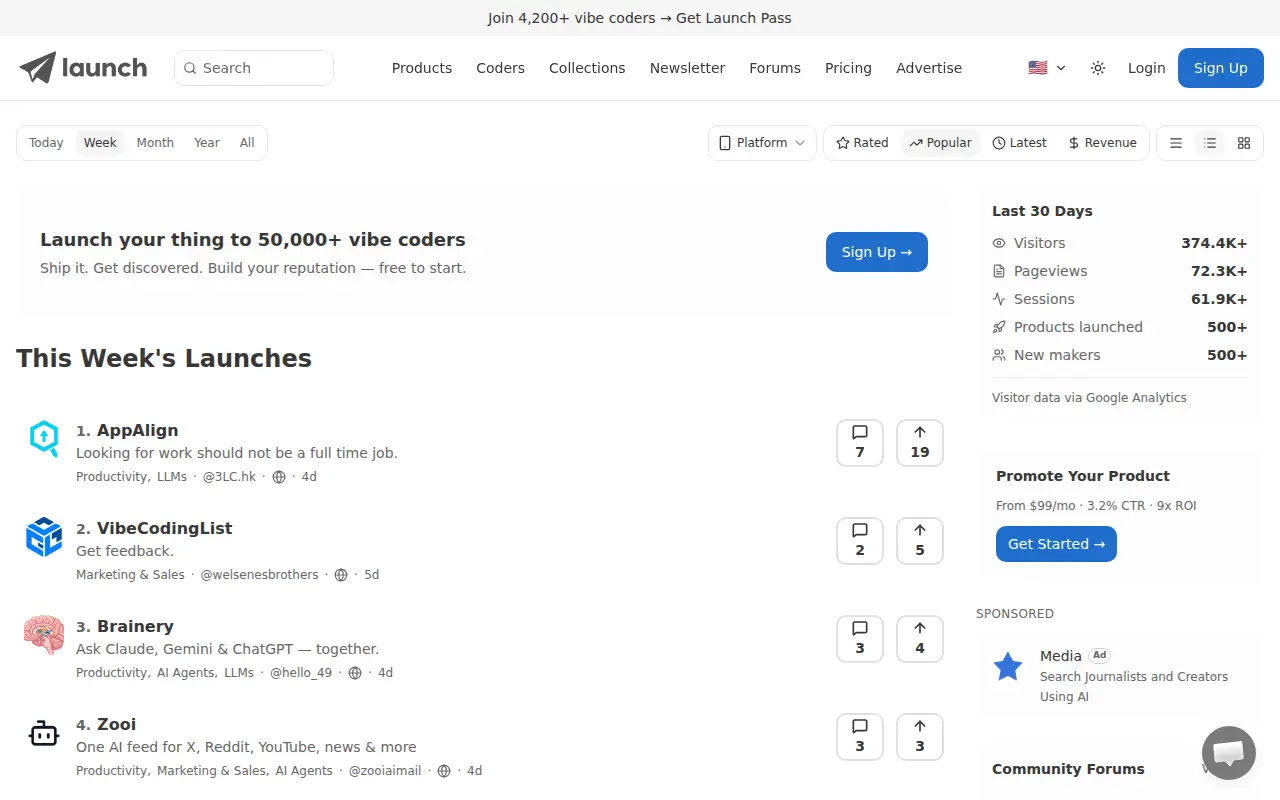Open the Brainery product title
The image size is (1280, 800).
tap(135, 626)
